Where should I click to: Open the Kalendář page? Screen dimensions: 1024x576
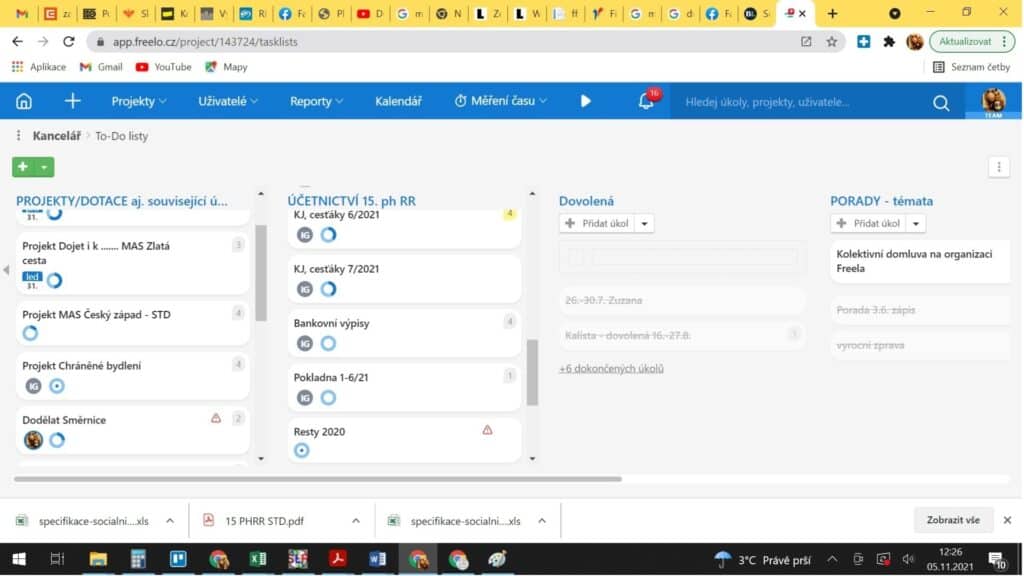[x=398, y=101]
